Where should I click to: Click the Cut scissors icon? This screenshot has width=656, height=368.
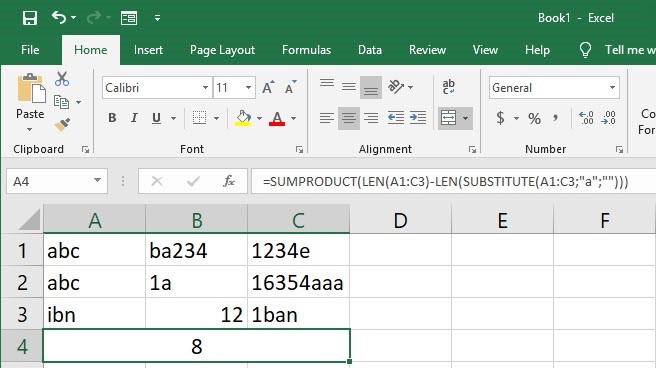pos(62,79)
